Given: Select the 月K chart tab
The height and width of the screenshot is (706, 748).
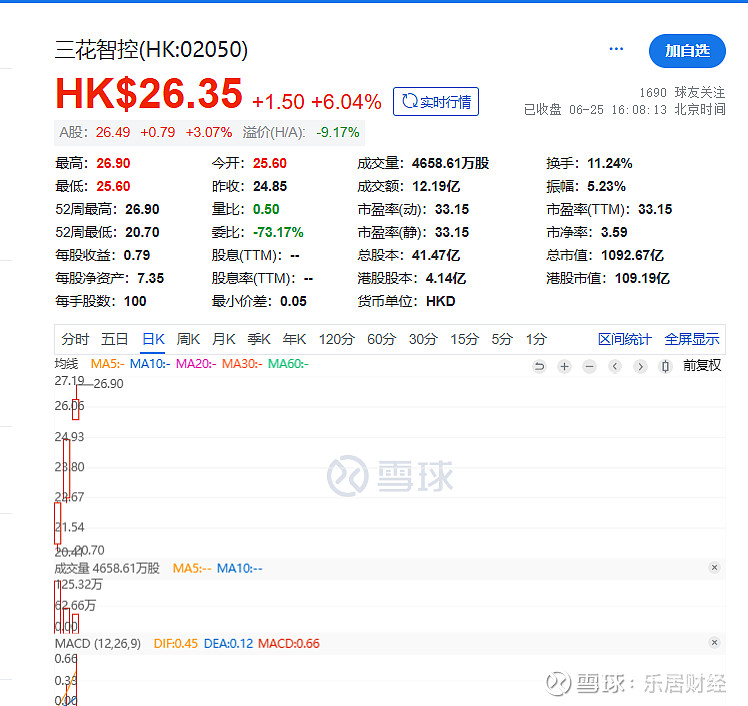Looking at the screenshot, I should pyautogui.click(x=223, y=339).
